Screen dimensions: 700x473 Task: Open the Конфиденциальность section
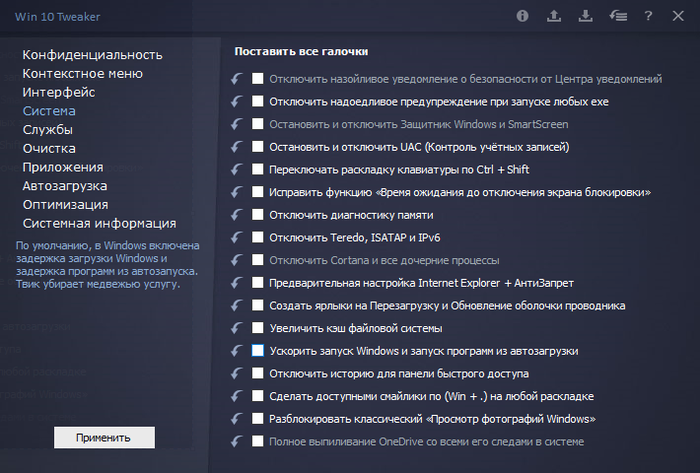pyautogui.click(x=92, y=54)
